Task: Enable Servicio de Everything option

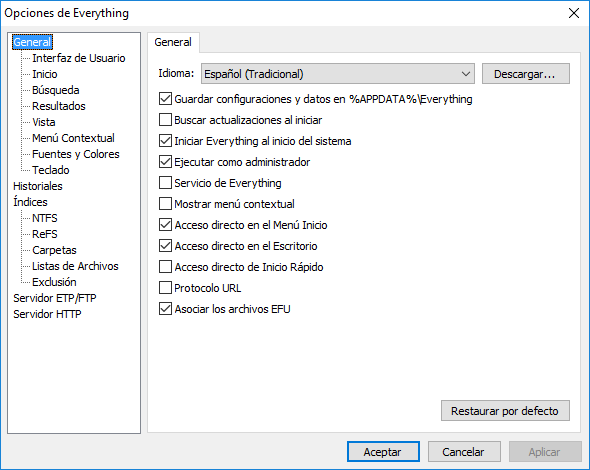Action: (165, 183)
